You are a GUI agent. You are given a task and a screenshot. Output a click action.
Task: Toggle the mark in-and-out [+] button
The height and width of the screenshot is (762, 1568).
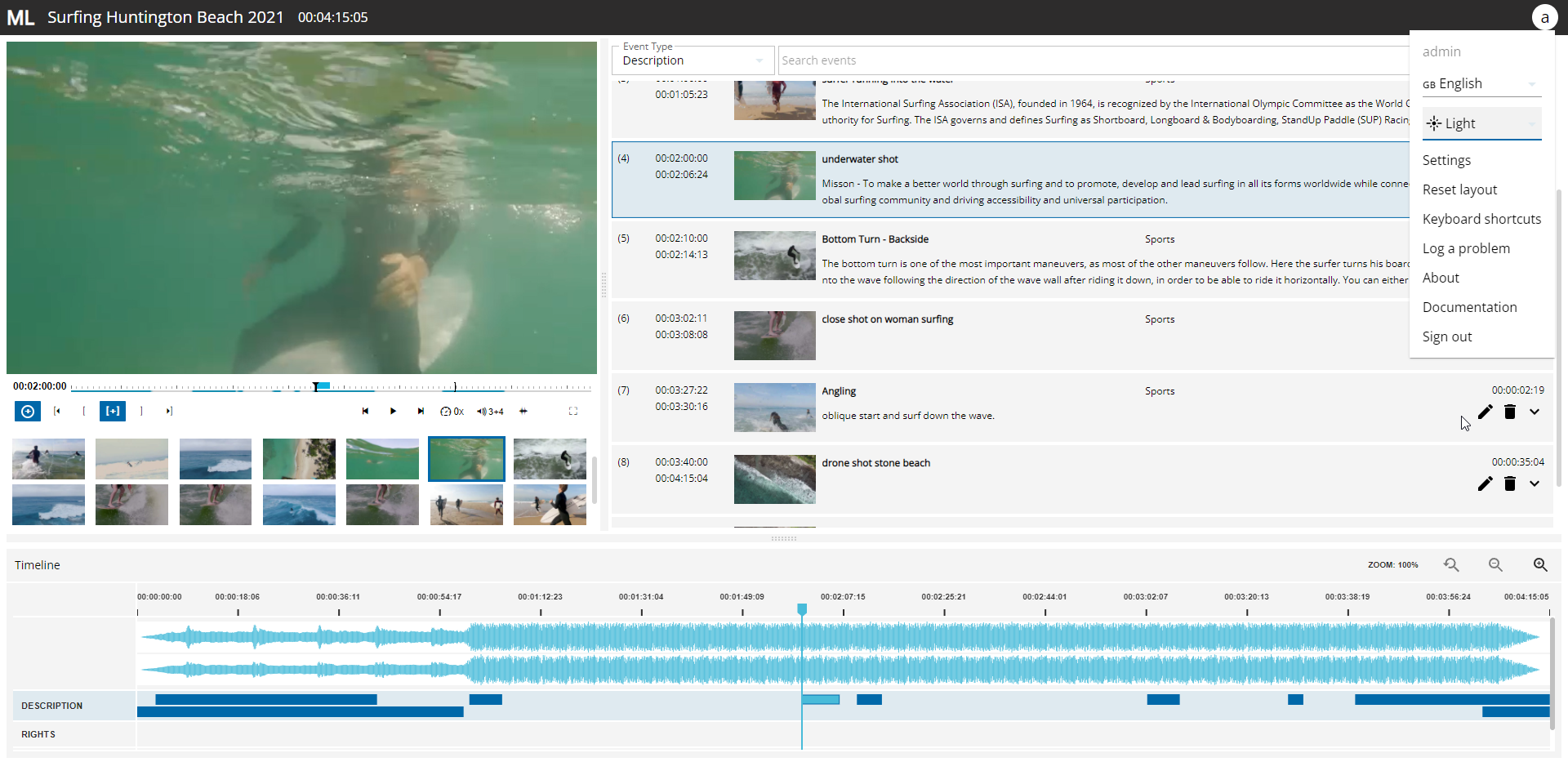(x=113, y=412)
